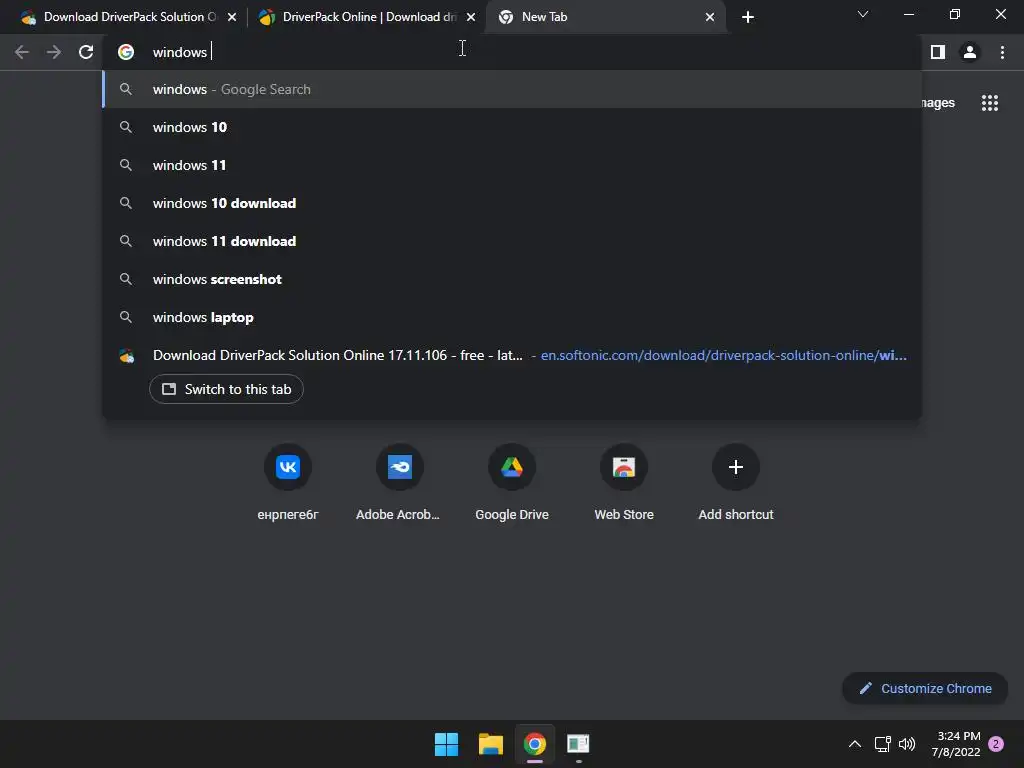Image resolution: width=1024 pixels, height=768 pixels.
Task: Open the Chrome profile avatar icon
Action: click(x=970, y=52)
